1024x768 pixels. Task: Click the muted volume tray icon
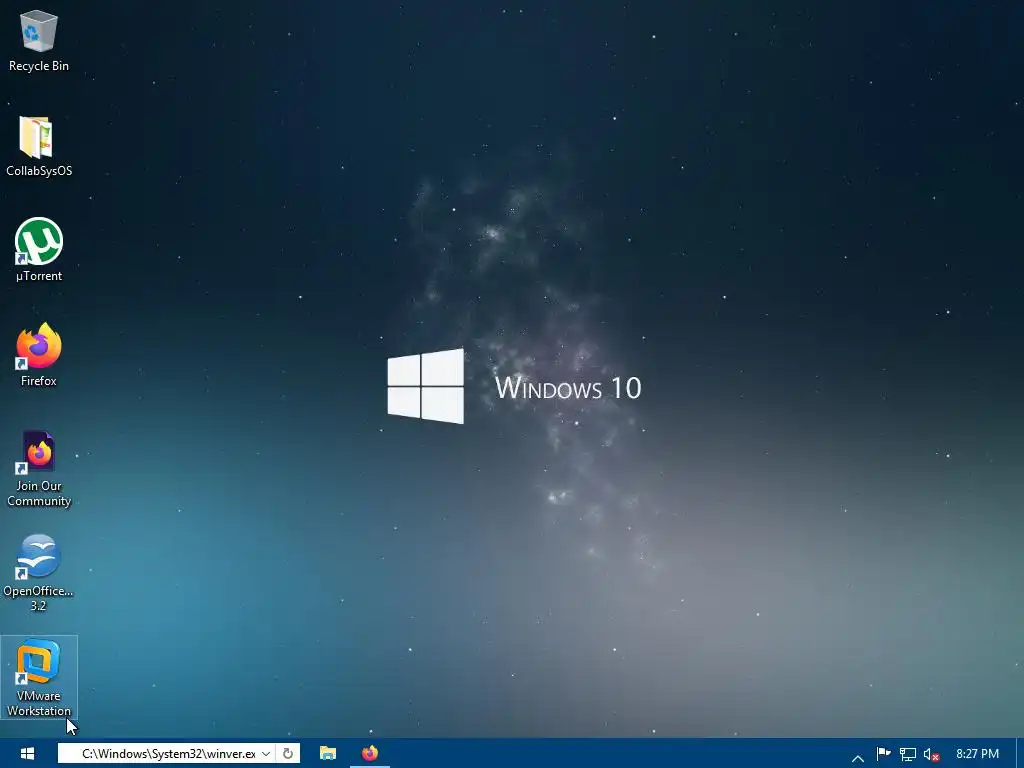pos(931,754)
